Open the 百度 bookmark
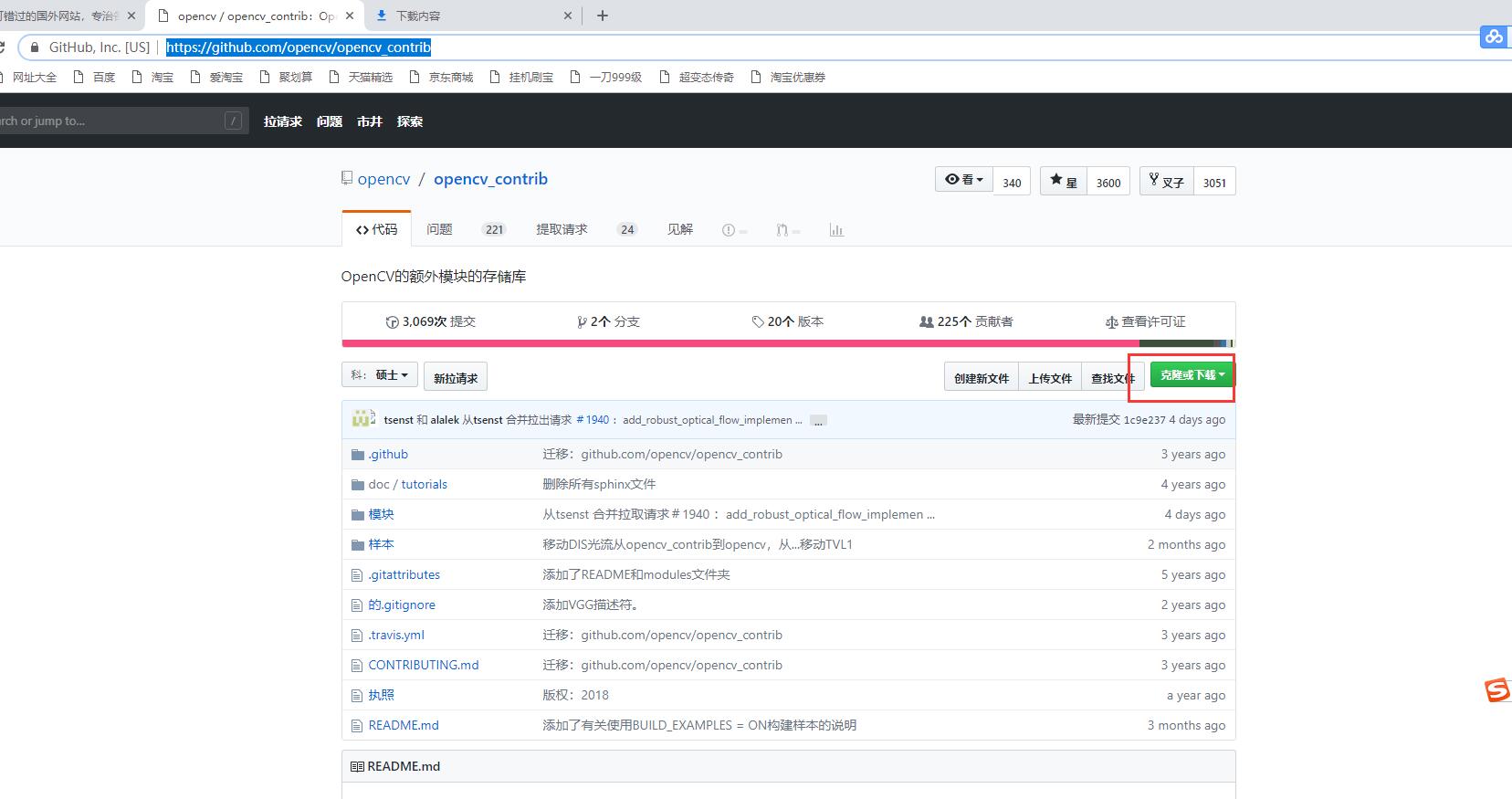Screen dimensions: 1512x799 94,78
